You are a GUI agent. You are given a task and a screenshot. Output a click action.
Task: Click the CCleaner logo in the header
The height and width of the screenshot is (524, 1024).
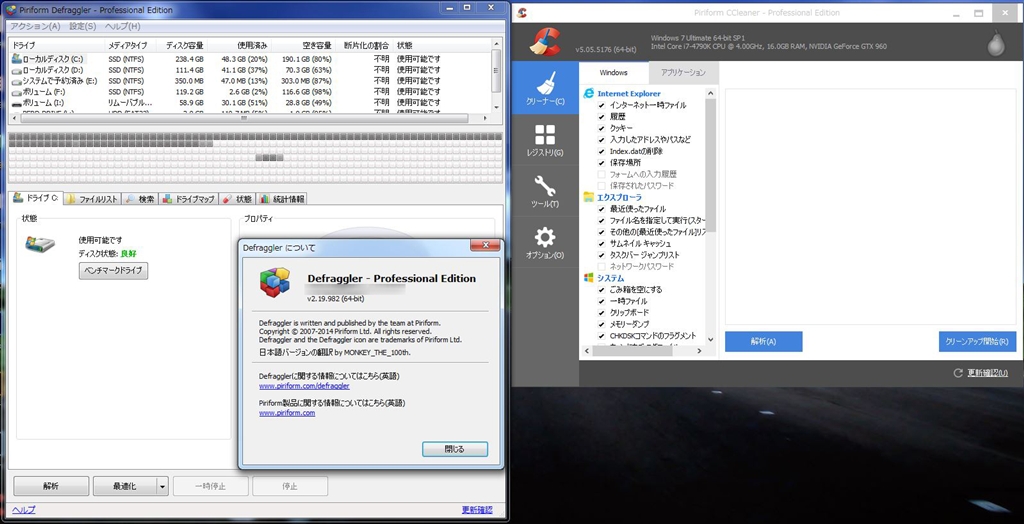[545, 41]
